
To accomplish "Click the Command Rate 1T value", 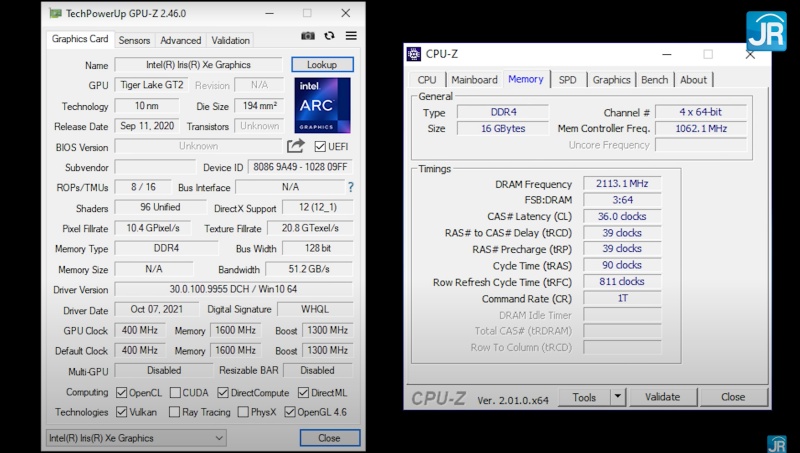I will click(622, 298).
